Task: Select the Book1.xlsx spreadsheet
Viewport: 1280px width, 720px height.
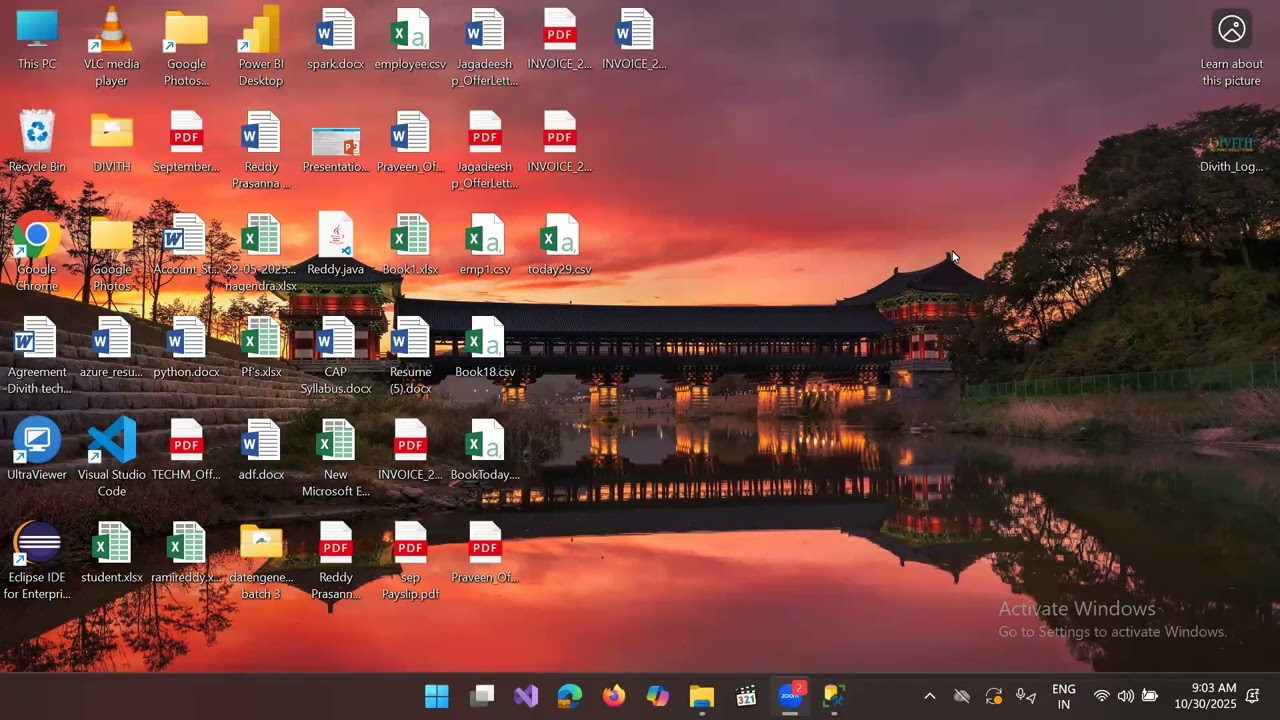Action: click(410, 245)
